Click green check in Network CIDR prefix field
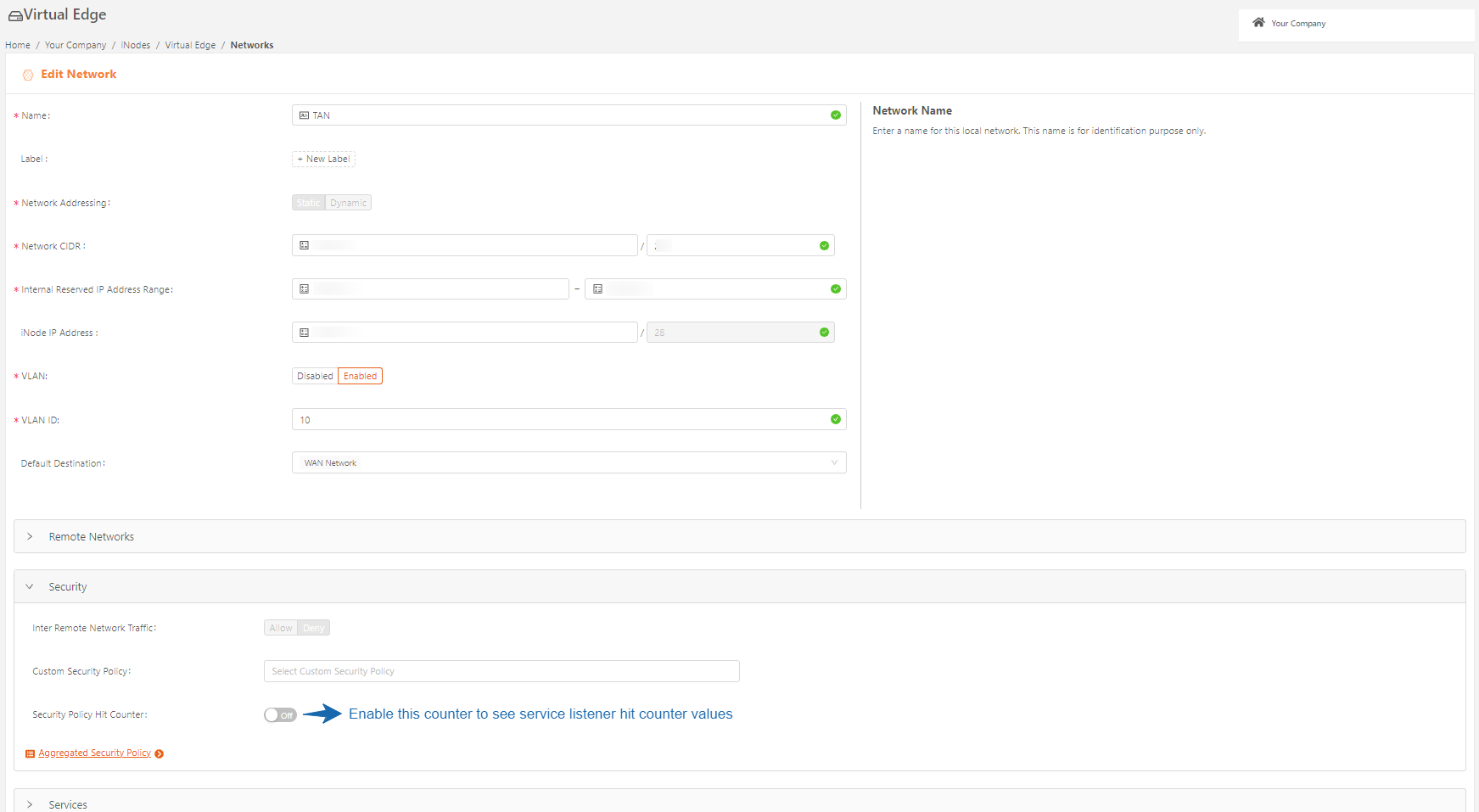The width and height of the screenshot is (1479, 812). [x=824, y=246]
